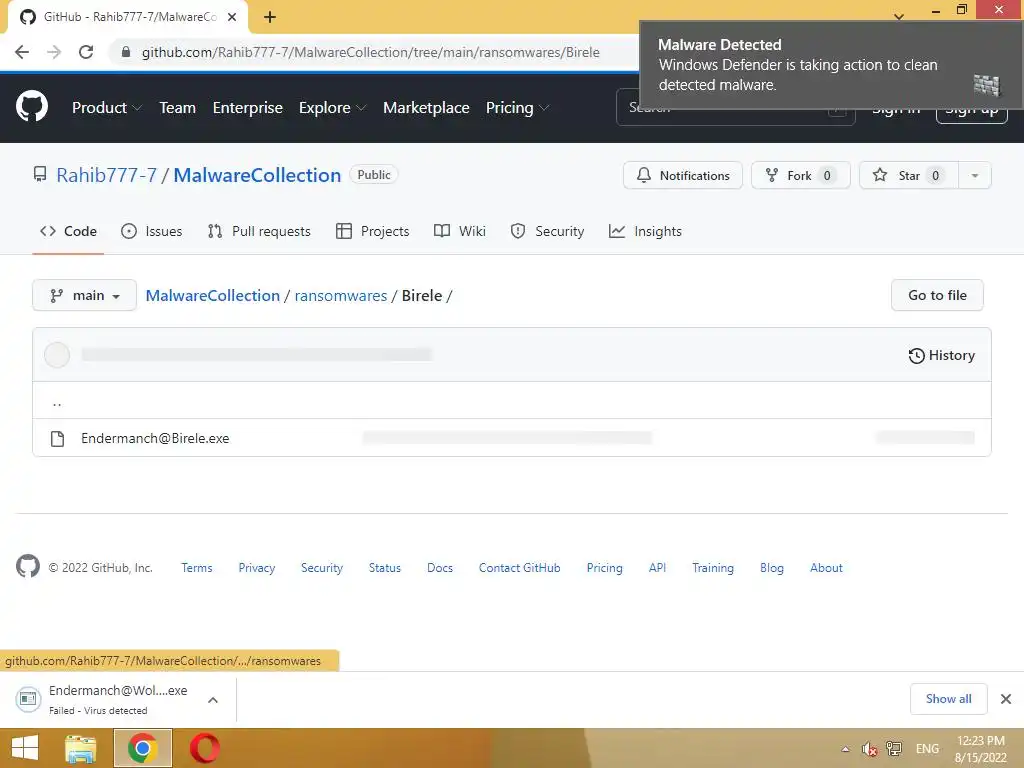
Task: Reload the page with the refresh icon
Action: click(x=86, y=52)
